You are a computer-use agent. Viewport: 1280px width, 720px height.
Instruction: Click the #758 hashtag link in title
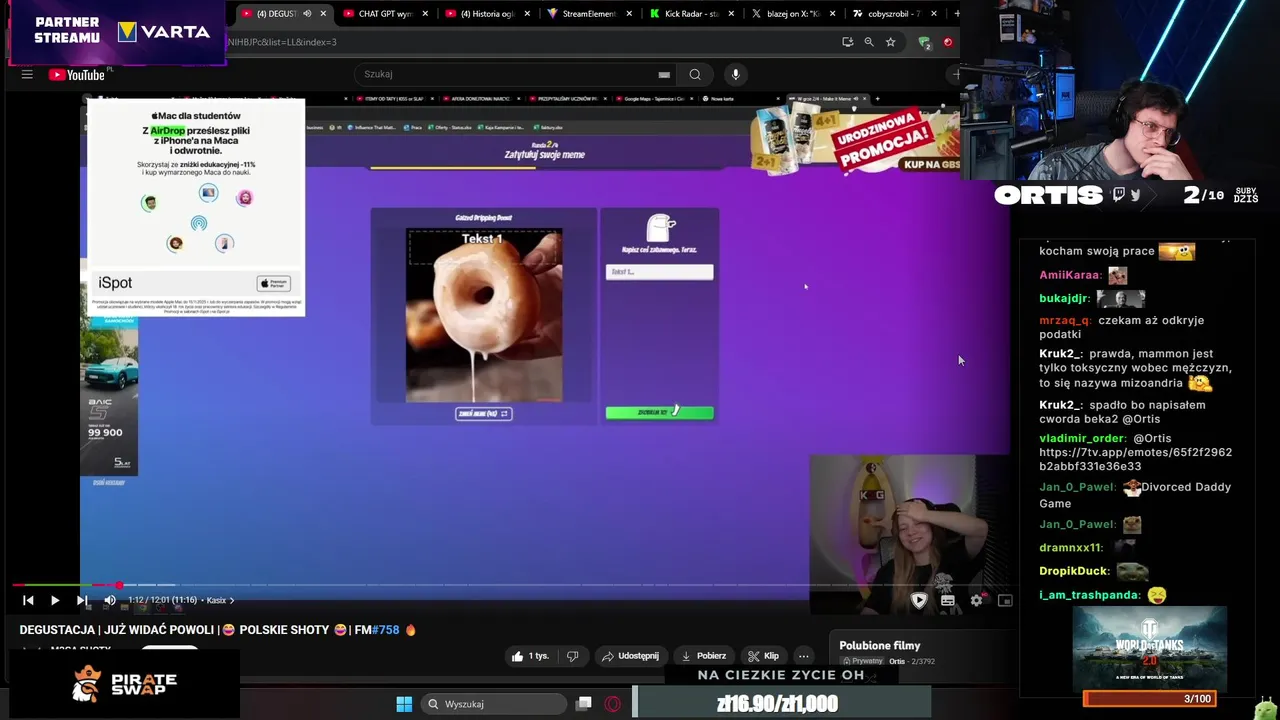(x=385, y=630)
